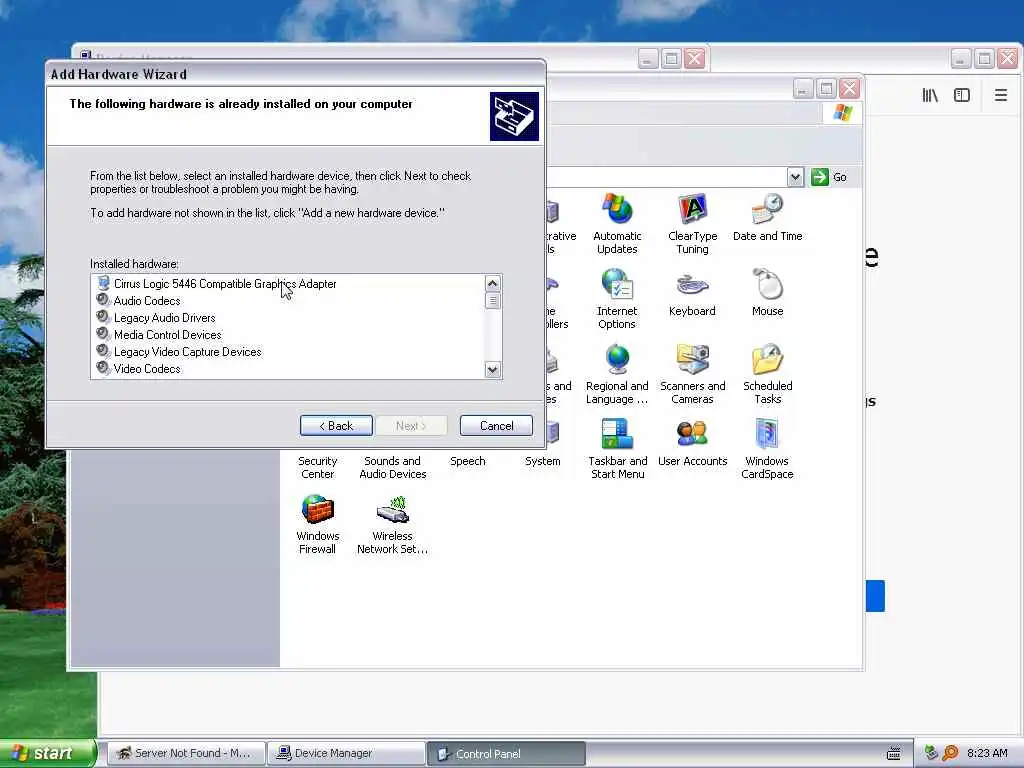Screen dimensions: 1024x768
Task: Open User Accounts icon
Action: pyautogui.click(x=692, y=443)
